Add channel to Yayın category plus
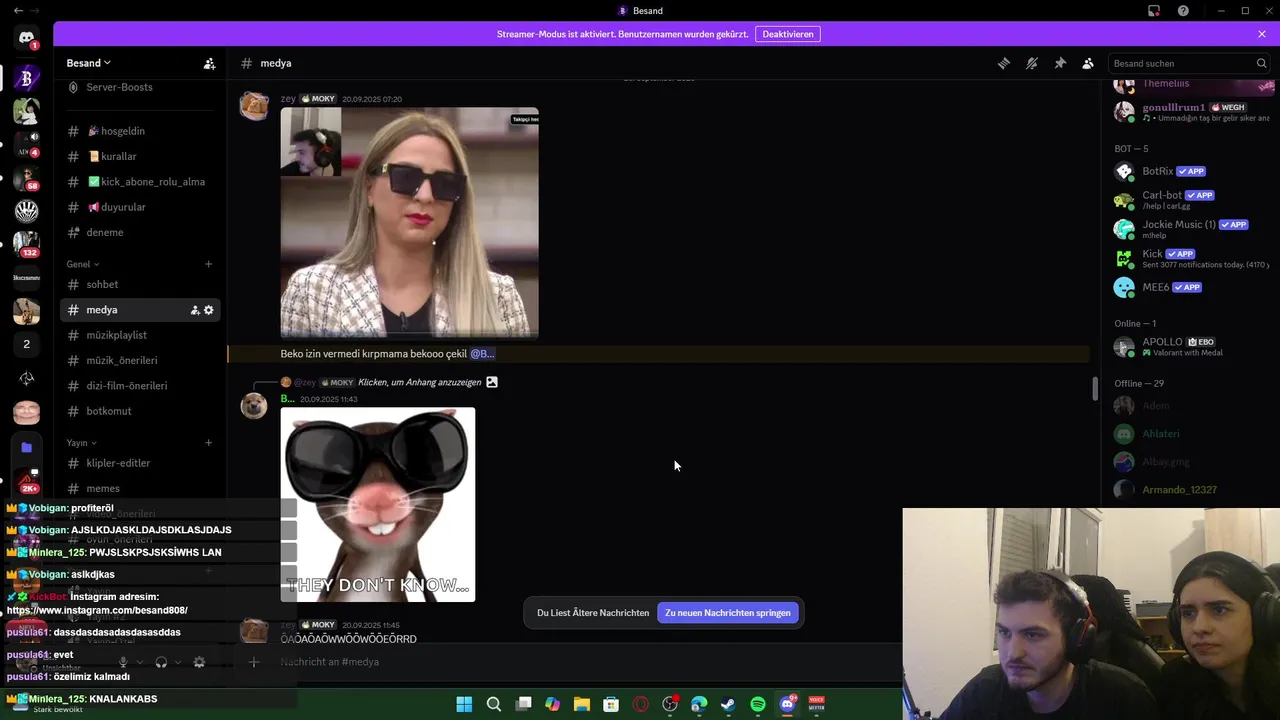This screenshot has width=1280, height=720. [209, 442]
